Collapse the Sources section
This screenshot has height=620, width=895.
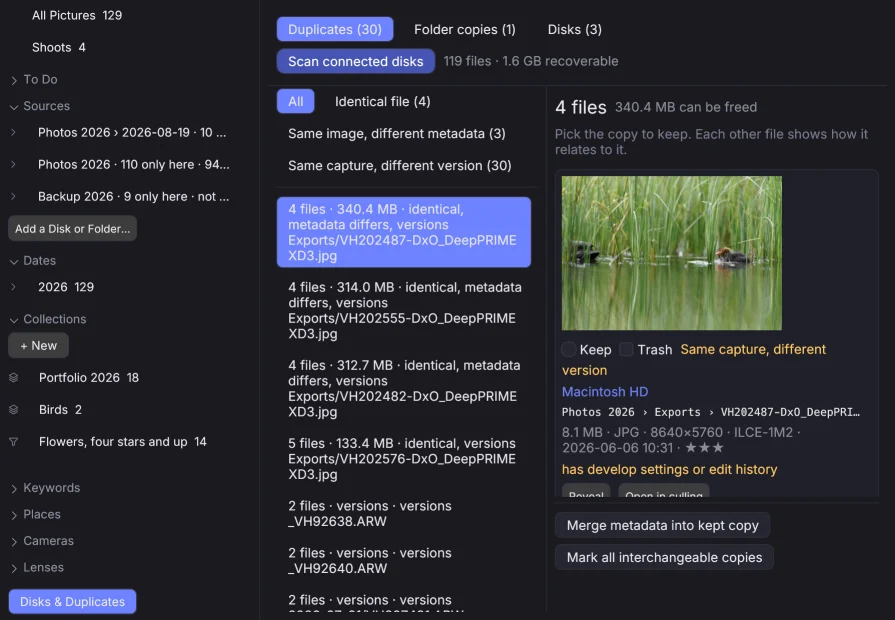[x=14, y=106]
